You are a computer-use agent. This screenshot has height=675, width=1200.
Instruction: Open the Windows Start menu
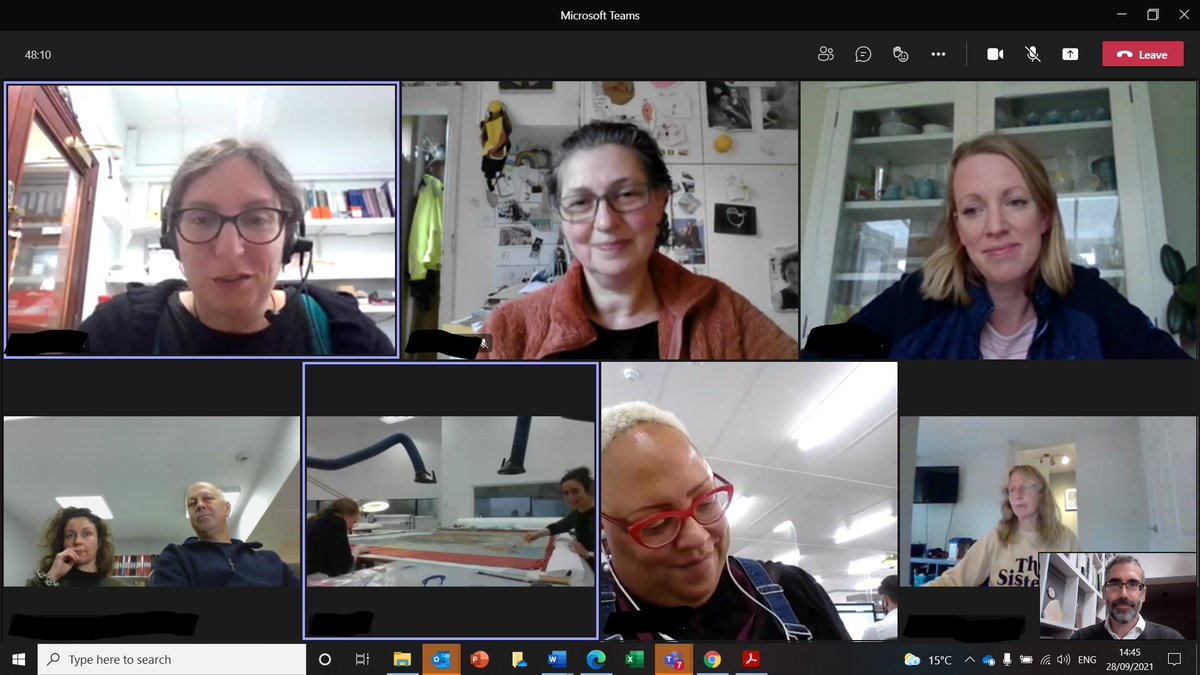[x=19, y=659]
